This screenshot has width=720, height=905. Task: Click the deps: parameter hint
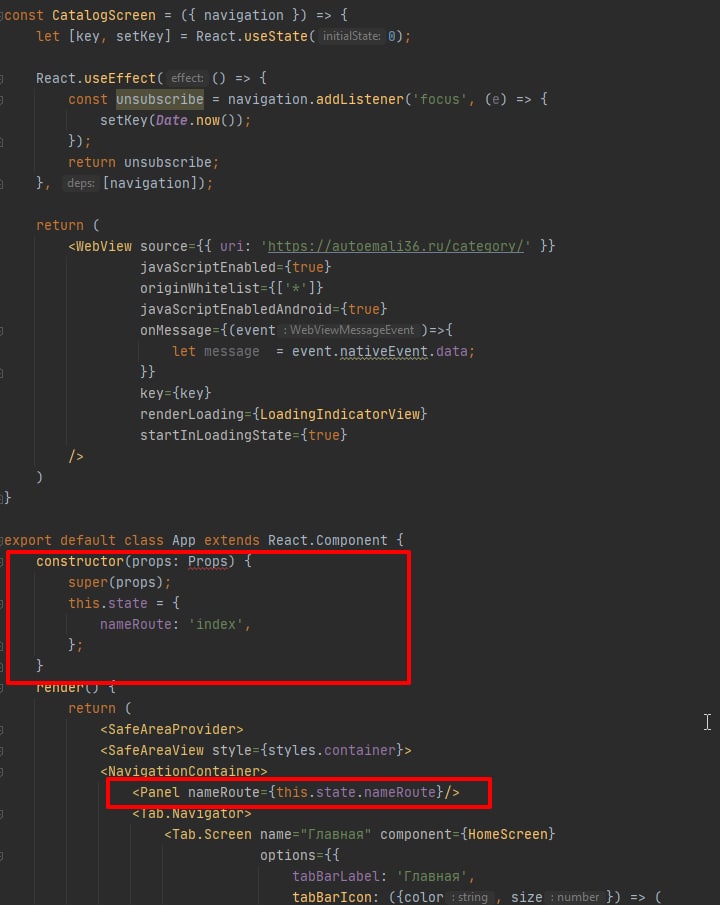[x=80, y=184]
